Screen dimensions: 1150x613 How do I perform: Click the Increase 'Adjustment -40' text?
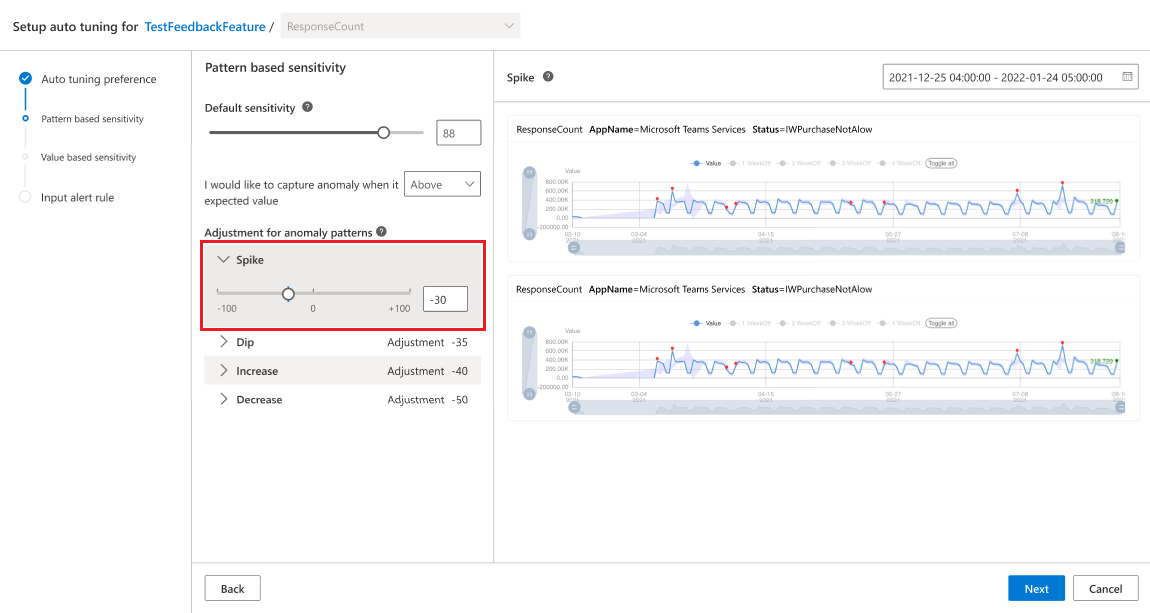pyautogui.click(x=428, y=371)
